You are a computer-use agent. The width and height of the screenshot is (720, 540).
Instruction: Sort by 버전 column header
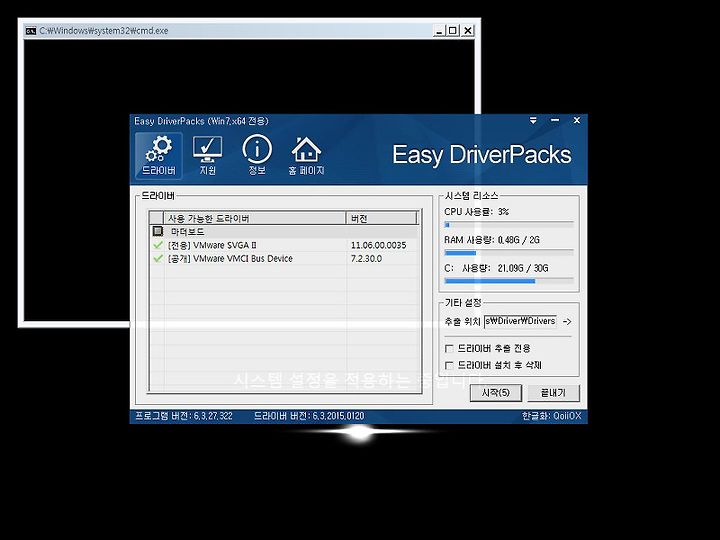click(381, 218)
